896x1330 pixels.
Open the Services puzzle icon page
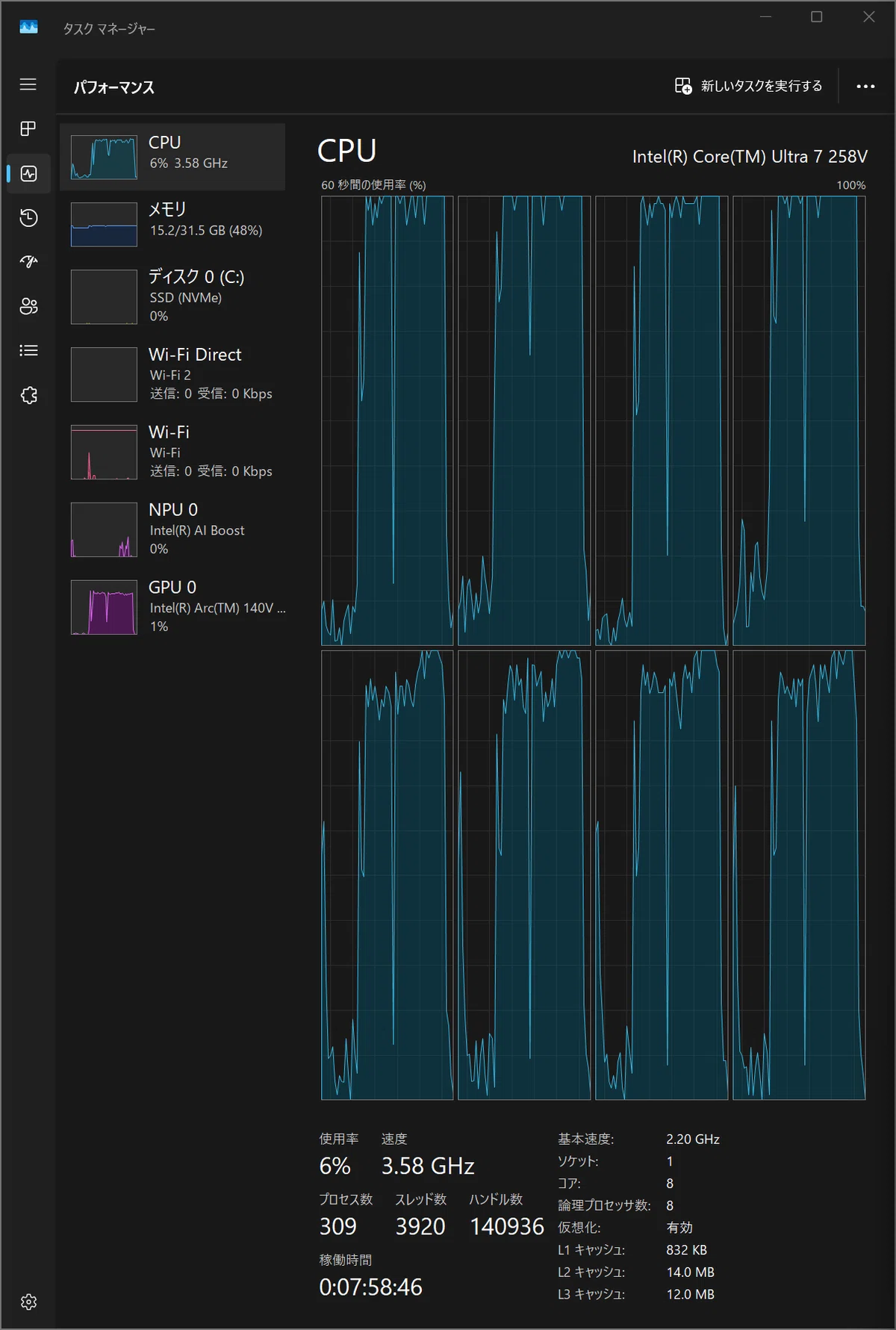(x=28, y=395)
